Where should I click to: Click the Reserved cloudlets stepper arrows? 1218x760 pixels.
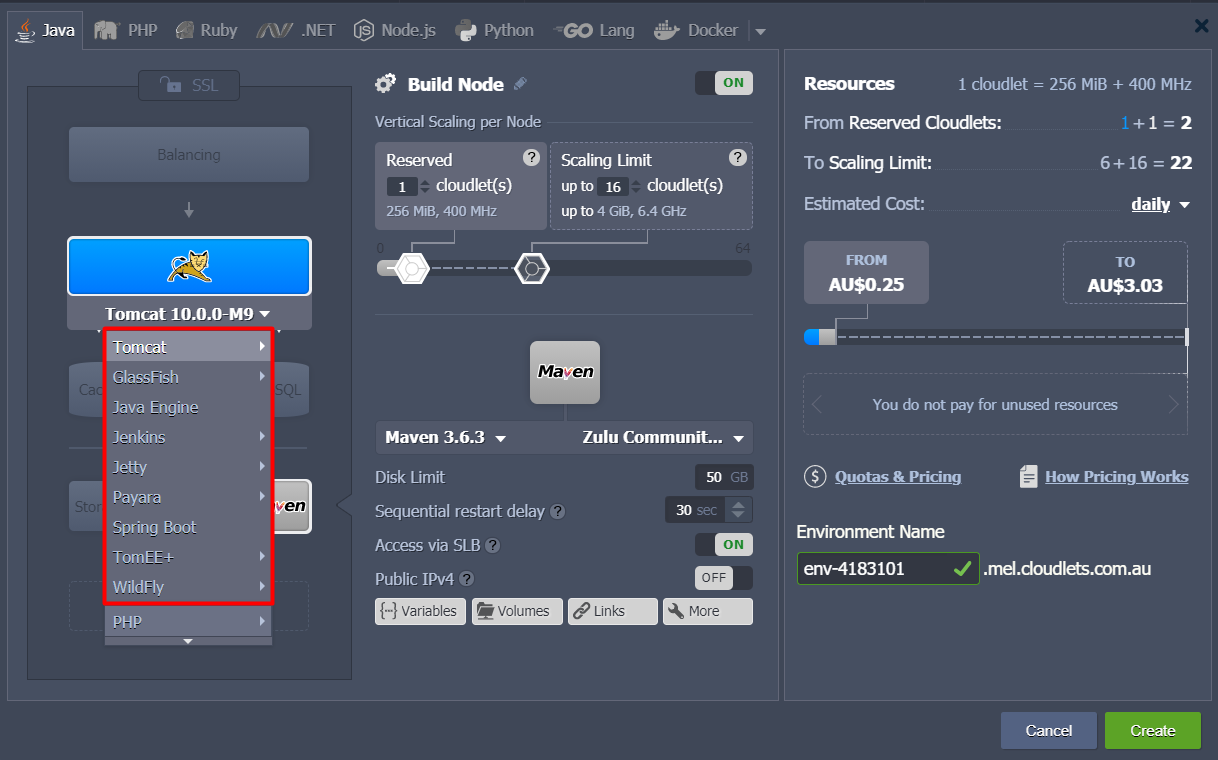click(424, 186)
